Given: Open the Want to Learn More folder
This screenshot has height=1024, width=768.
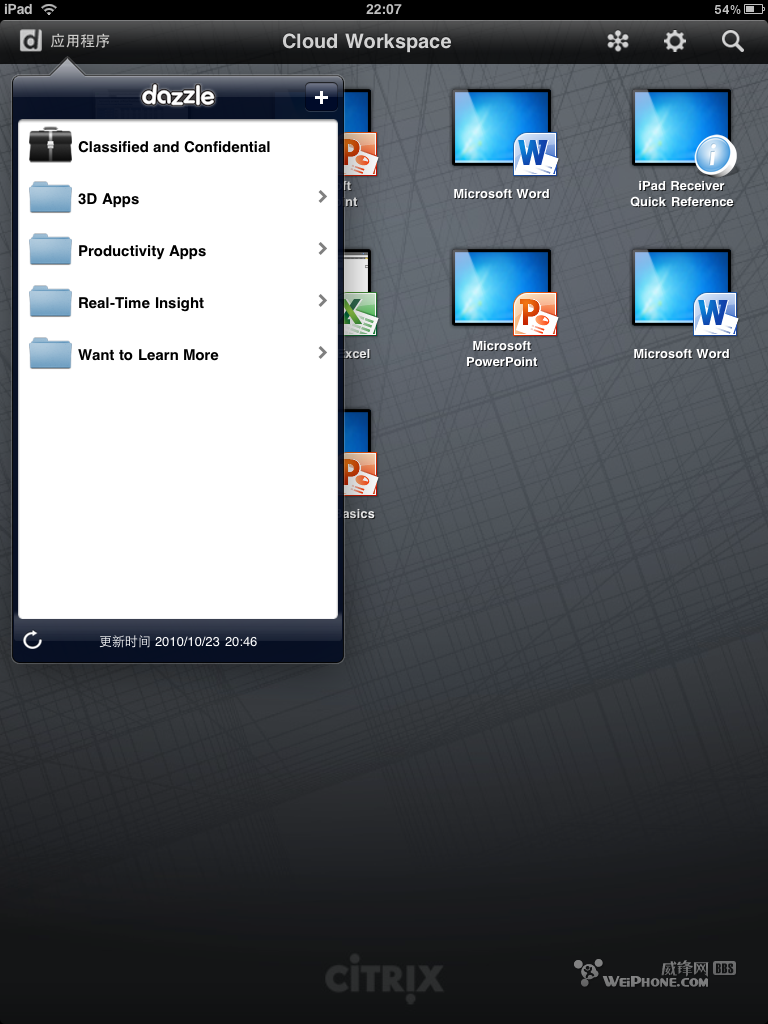Looking at the screenshot, I should [178, 355].
